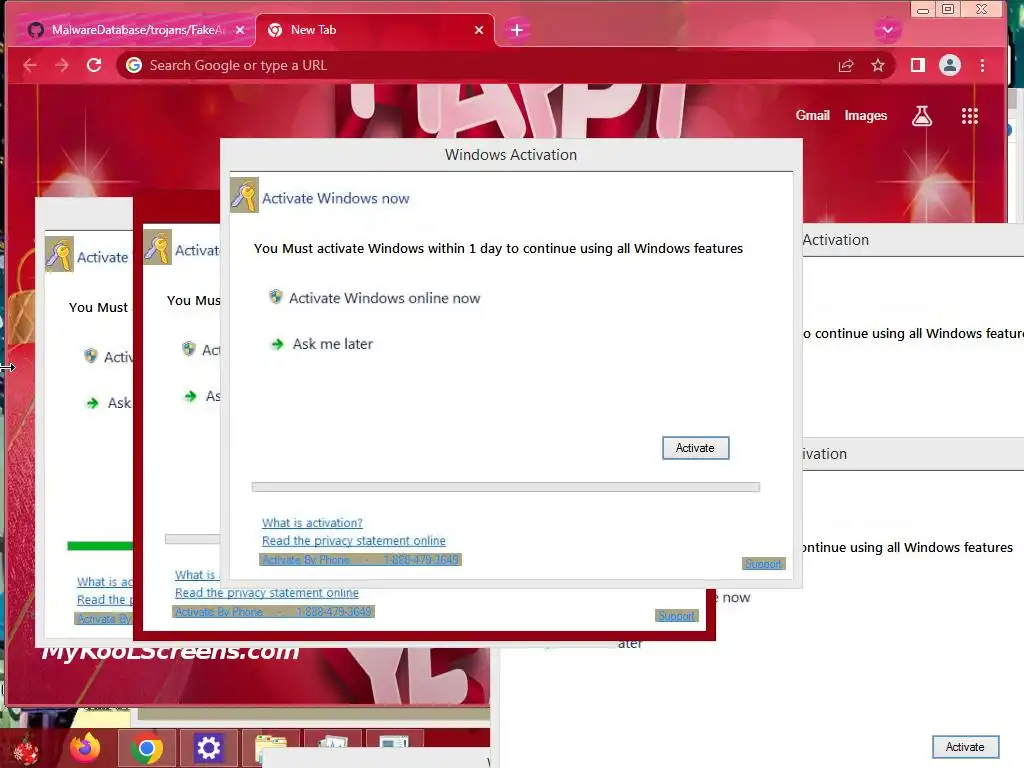1024x768 pixels.
Task: Close the MalwareDatabase GitHub tab
Action: (x=240, y=30)
